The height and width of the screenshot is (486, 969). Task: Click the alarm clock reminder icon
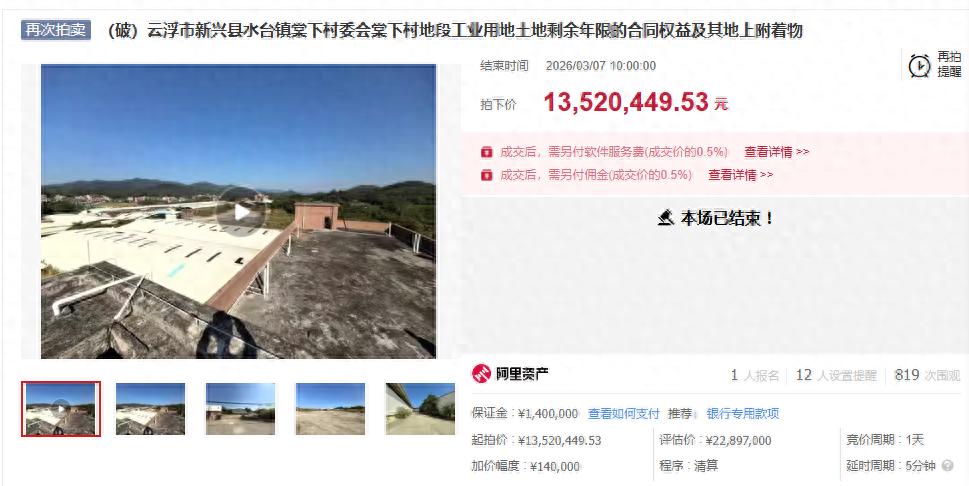tap(919, 66)
